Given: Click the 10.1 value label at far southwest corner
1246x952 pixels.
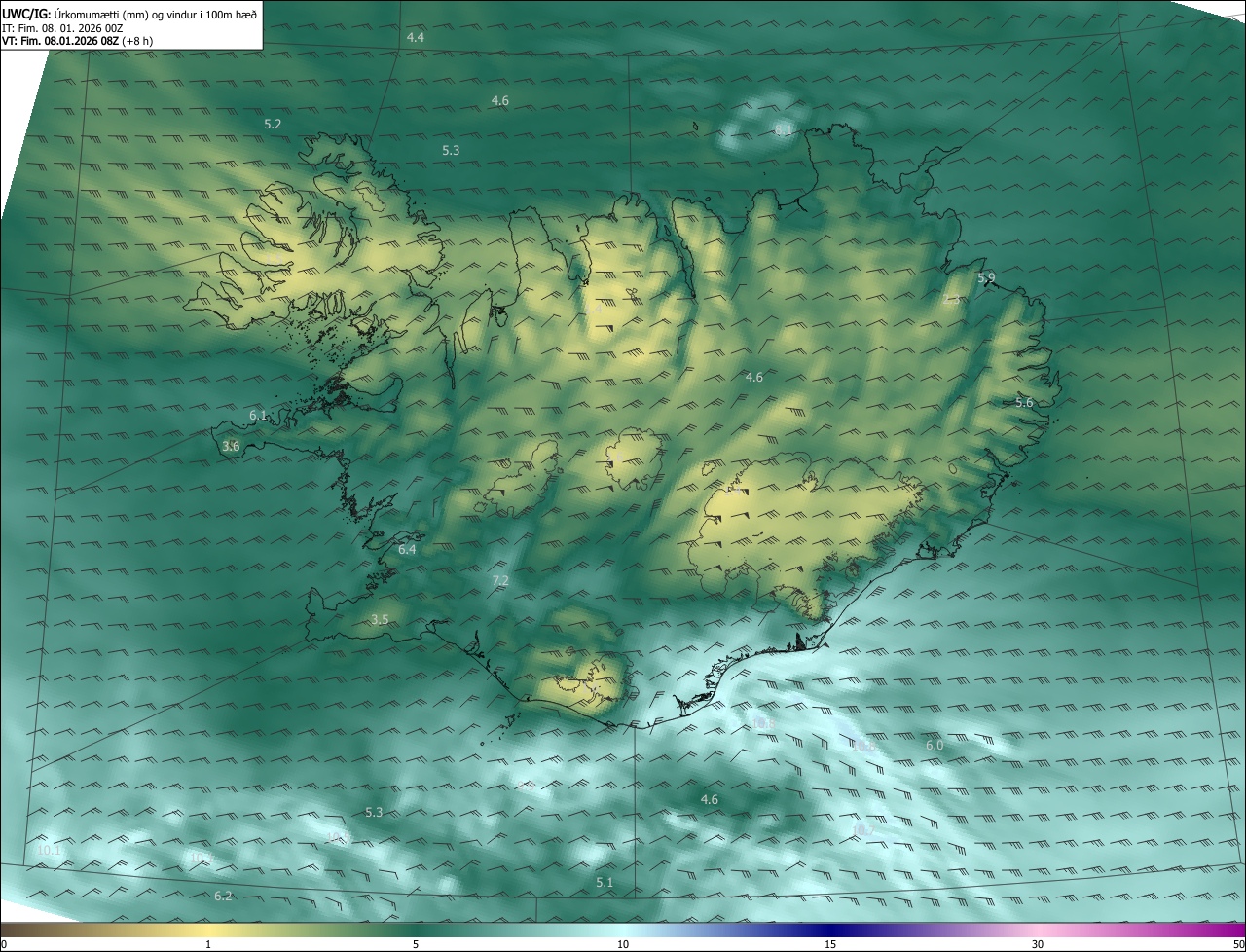Looking at the screenshot, I should tap(49, 851).
